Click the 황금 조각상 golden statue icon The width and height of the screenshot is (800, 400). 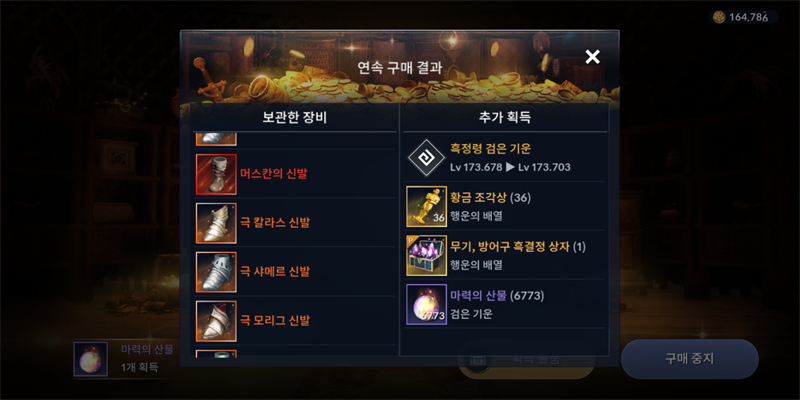(427, 207)
